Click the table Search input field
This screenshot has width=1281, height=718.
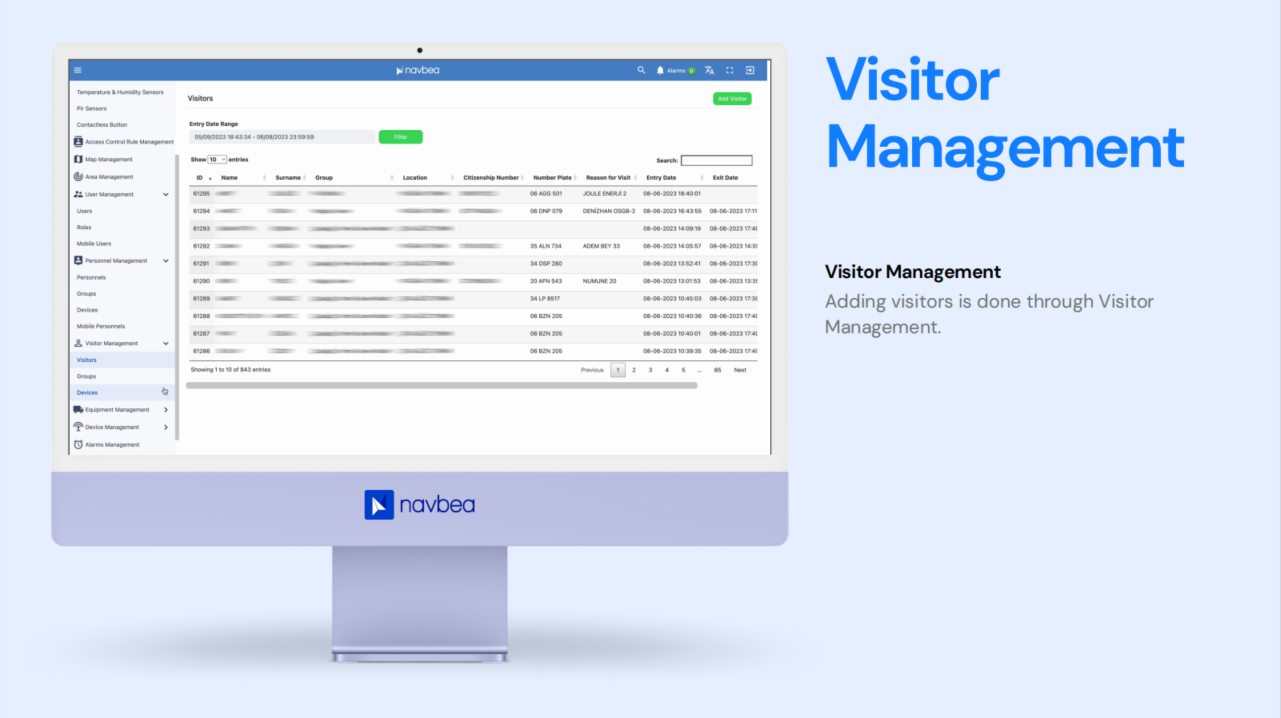[x=716, y=160]
